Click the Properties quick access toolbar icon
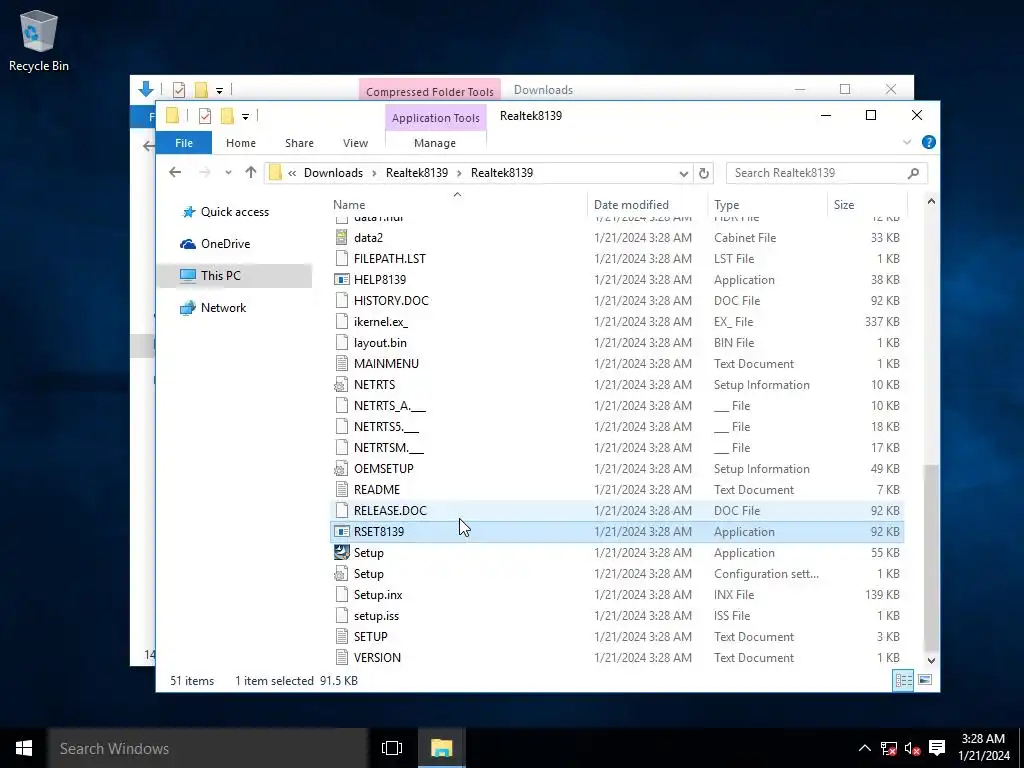Screen dimensions: 1024x768 point(205,116)
